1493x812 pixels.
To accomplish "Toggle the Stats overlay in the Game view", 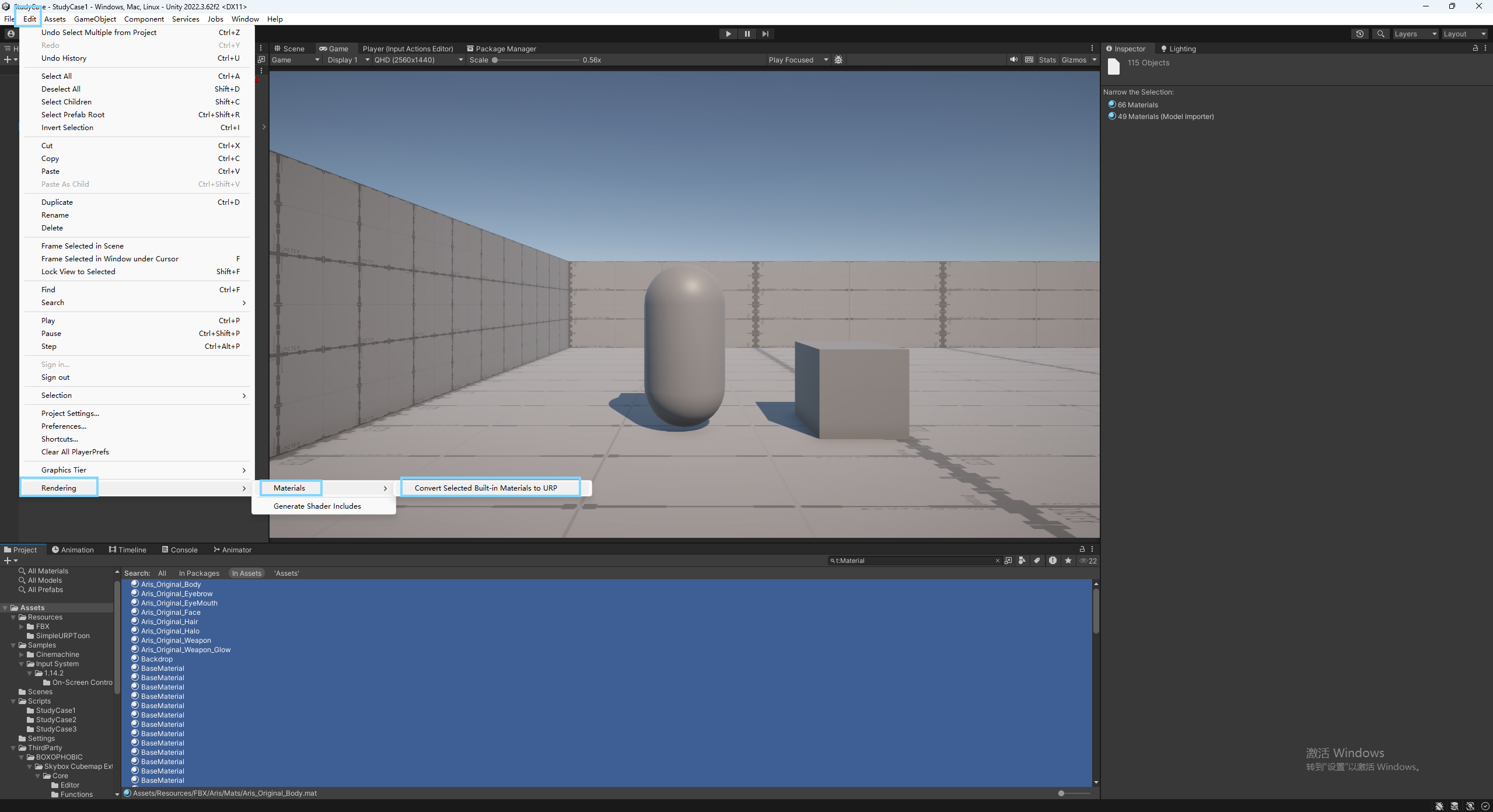I will 1047,60.
